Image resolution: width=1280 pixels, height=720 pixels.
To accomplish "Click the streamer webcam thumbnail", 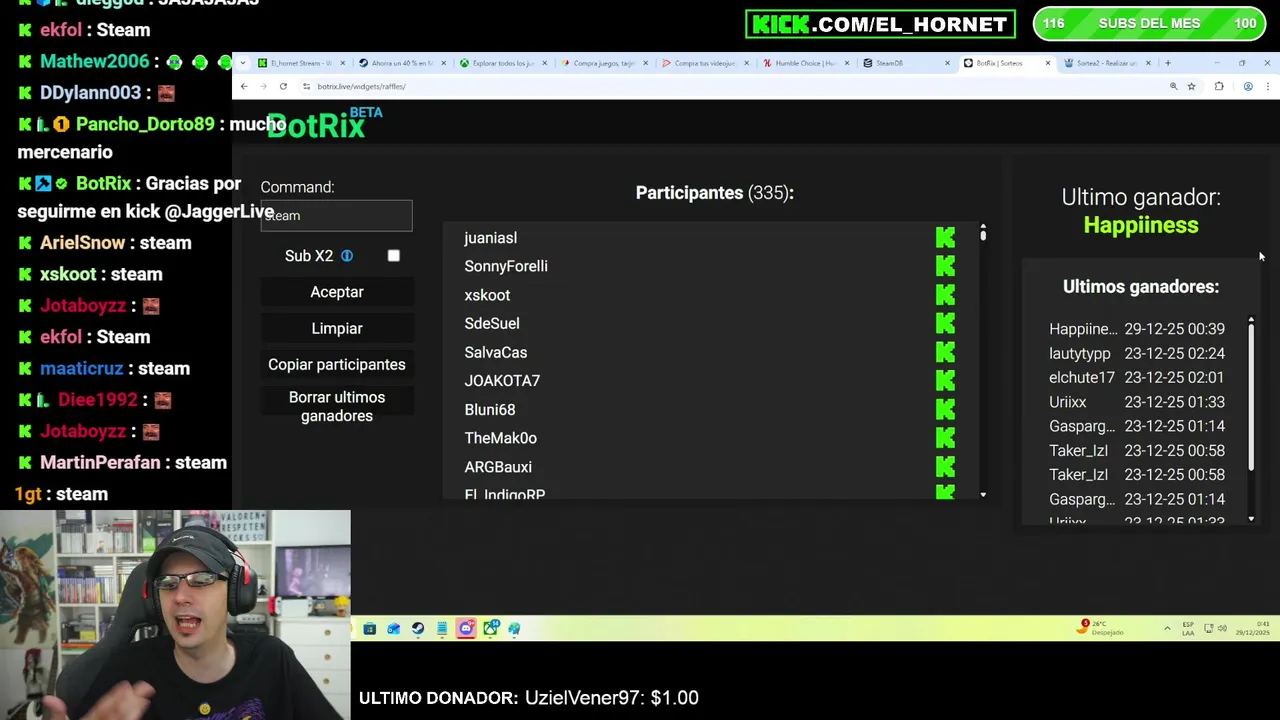I will (x=175, y=615).
